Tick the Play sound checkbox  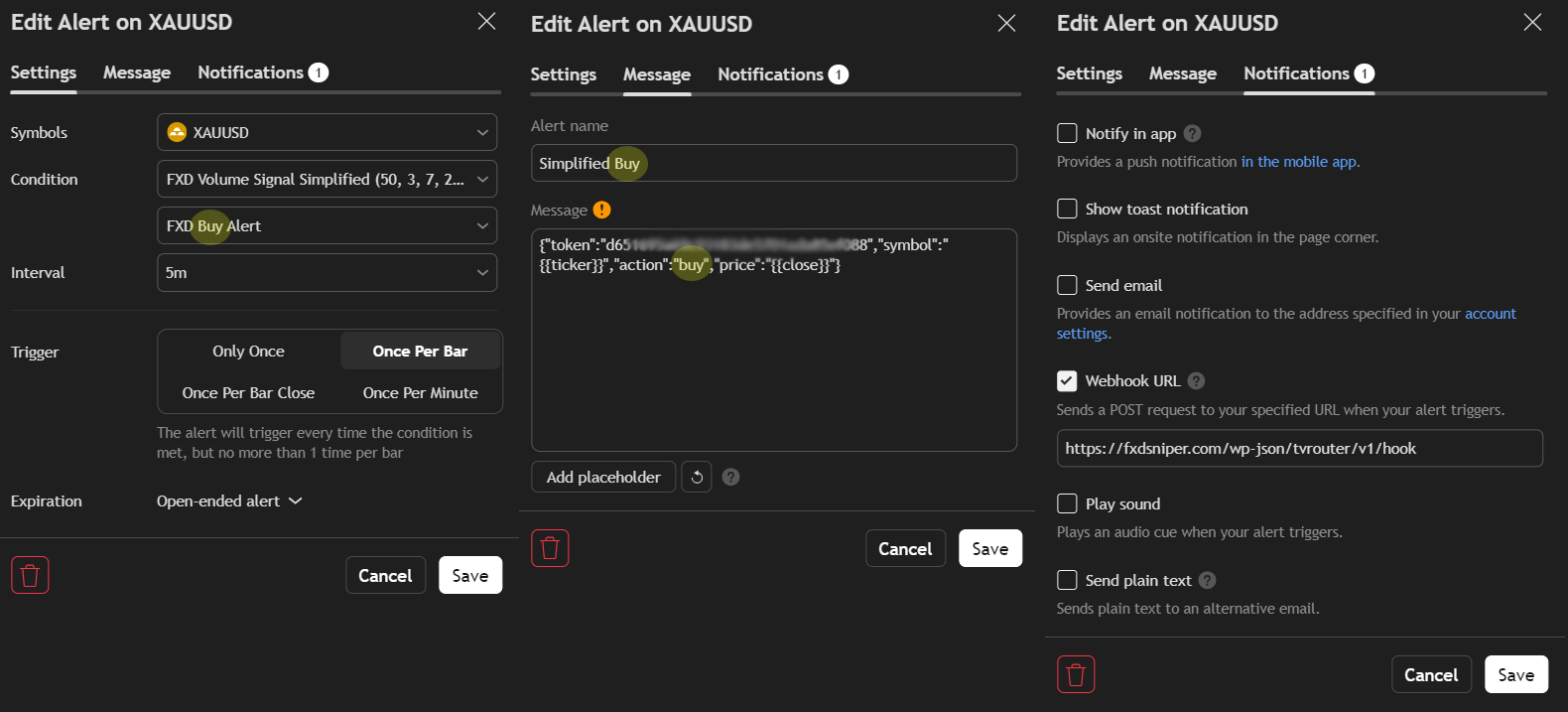pos(1067,503)
